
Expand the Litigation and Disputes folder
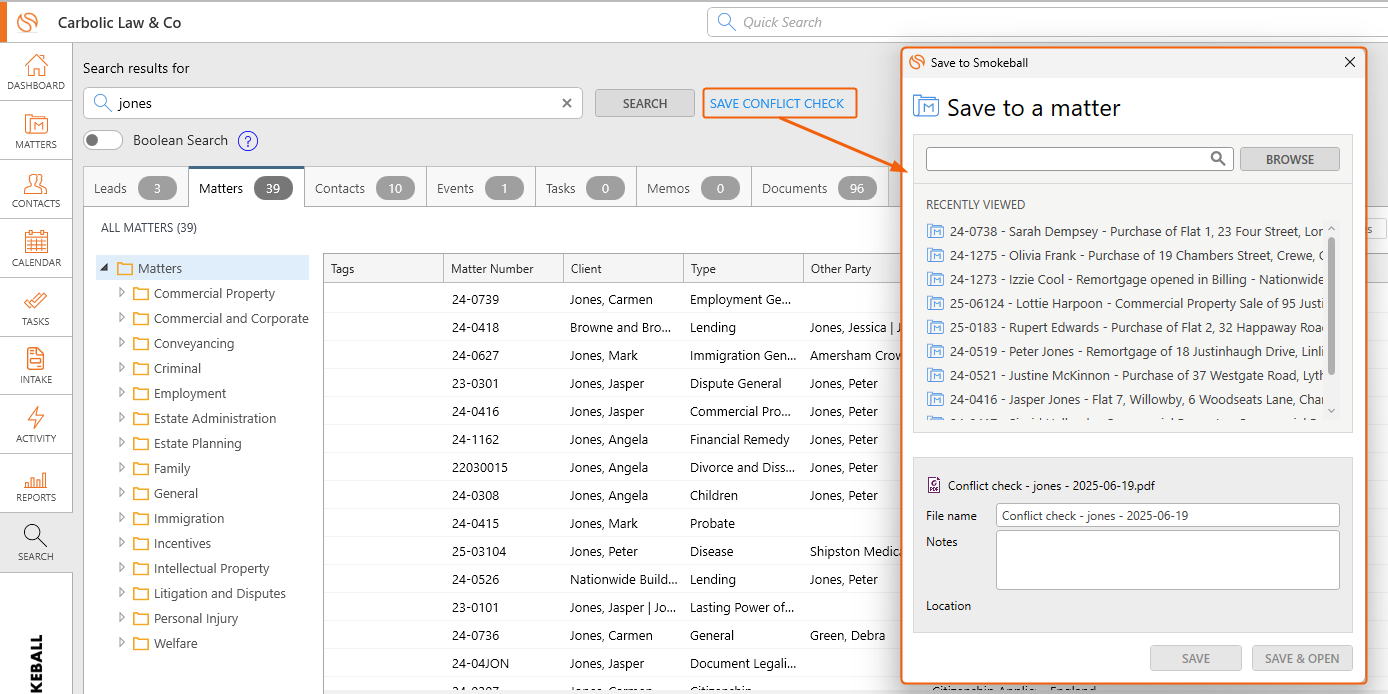point(122,593)
